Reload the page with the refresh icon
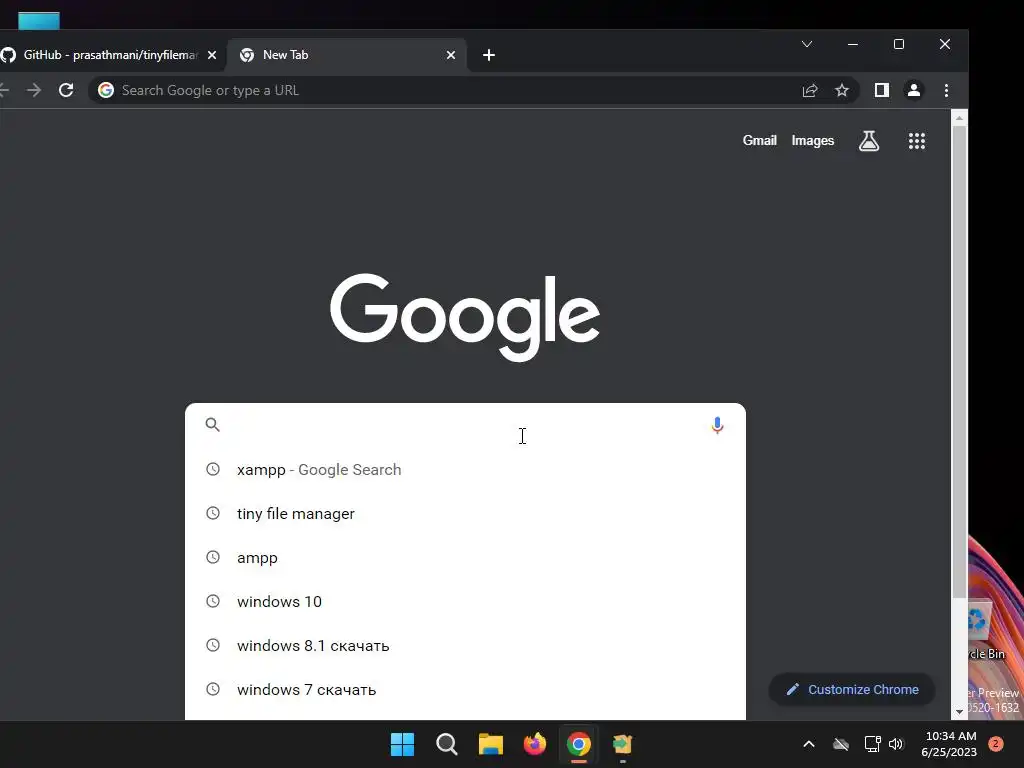This screenshot has width=1024, height=768. click(x=66, y=90)
